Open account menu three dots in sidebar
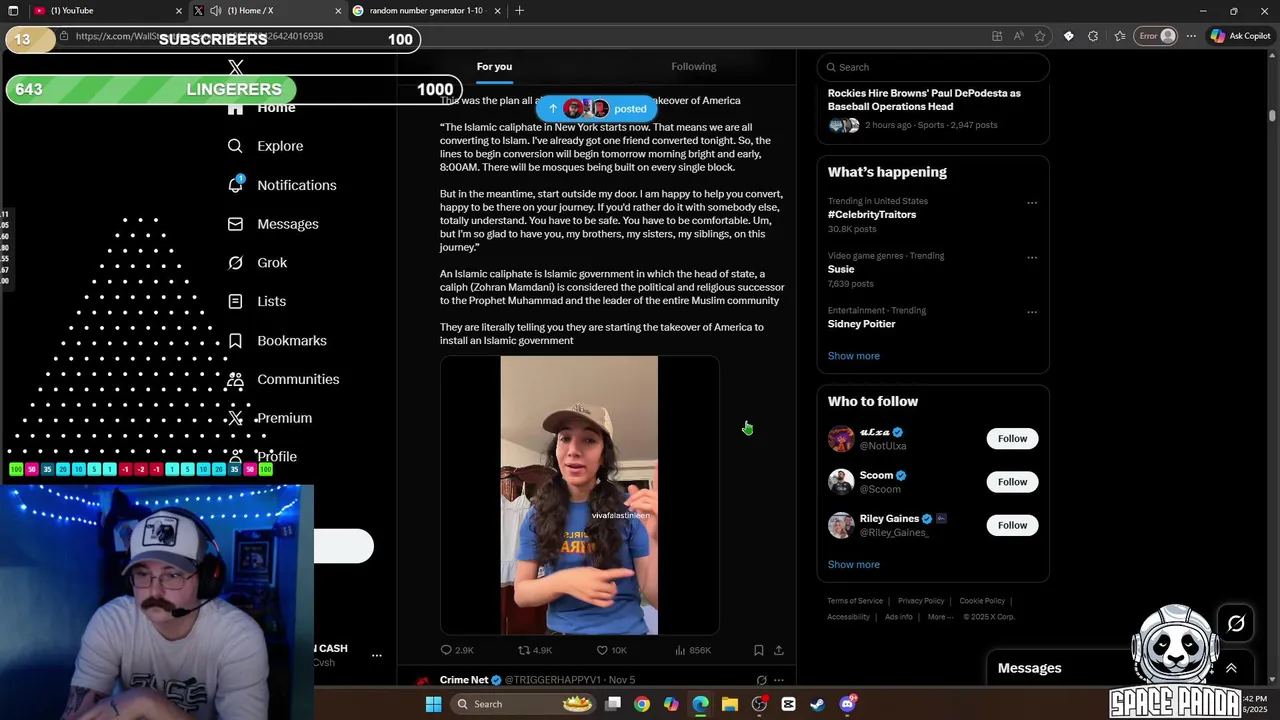The image size is (1280, 720). coord(377,655)
